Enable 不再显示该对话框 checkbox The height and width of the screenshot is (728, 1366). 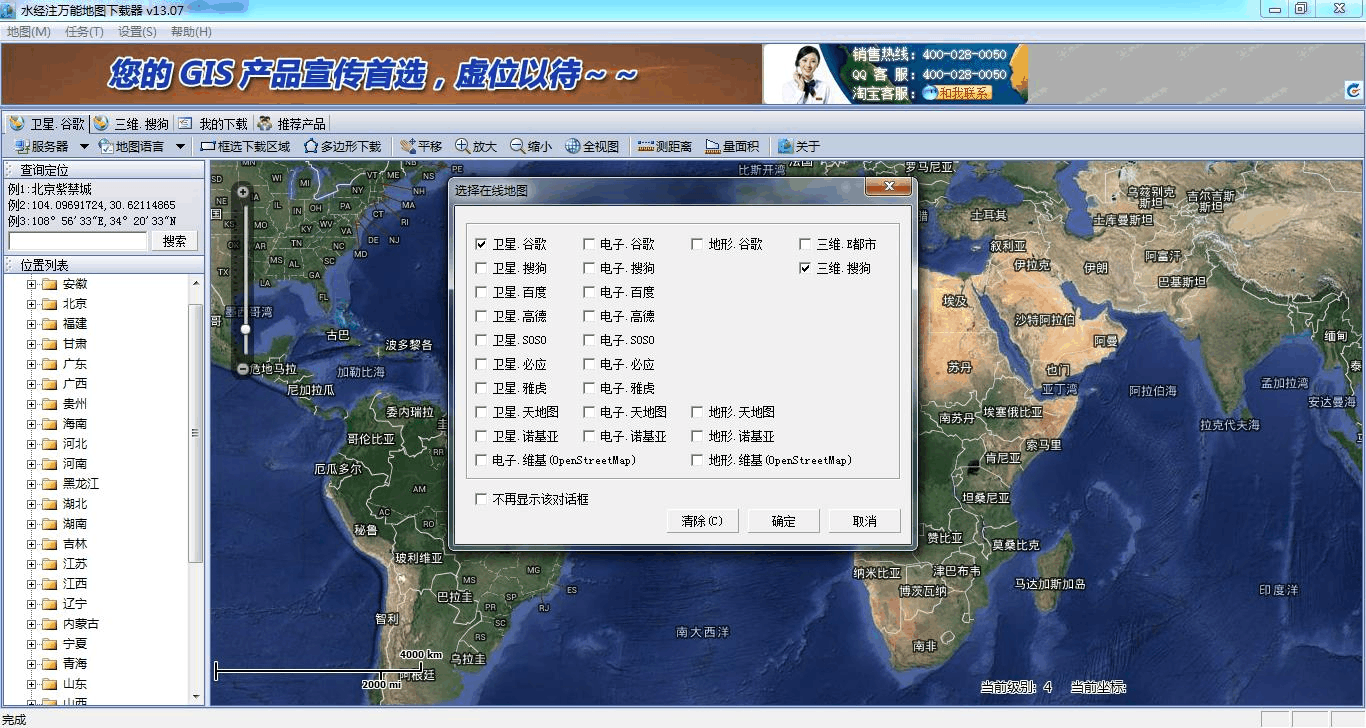point(481,499)
